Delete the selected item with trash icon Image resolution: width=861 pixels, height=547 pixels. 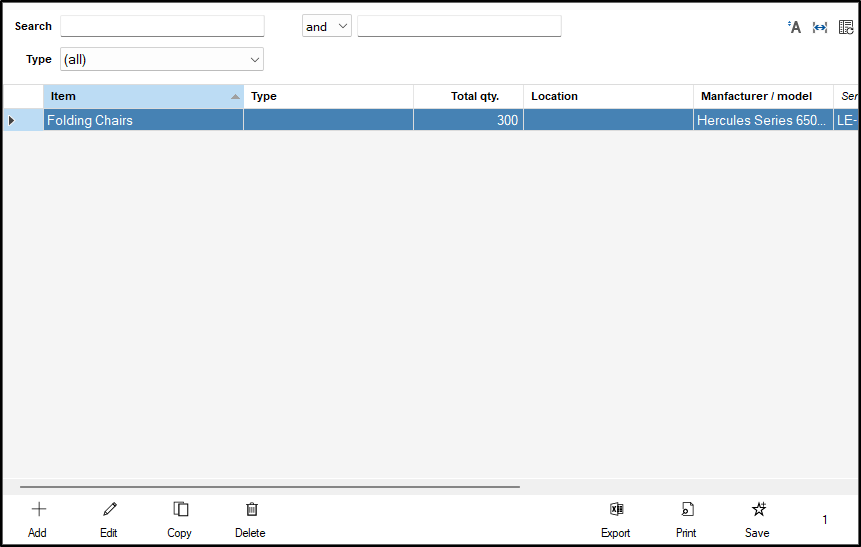click(251, 518)
